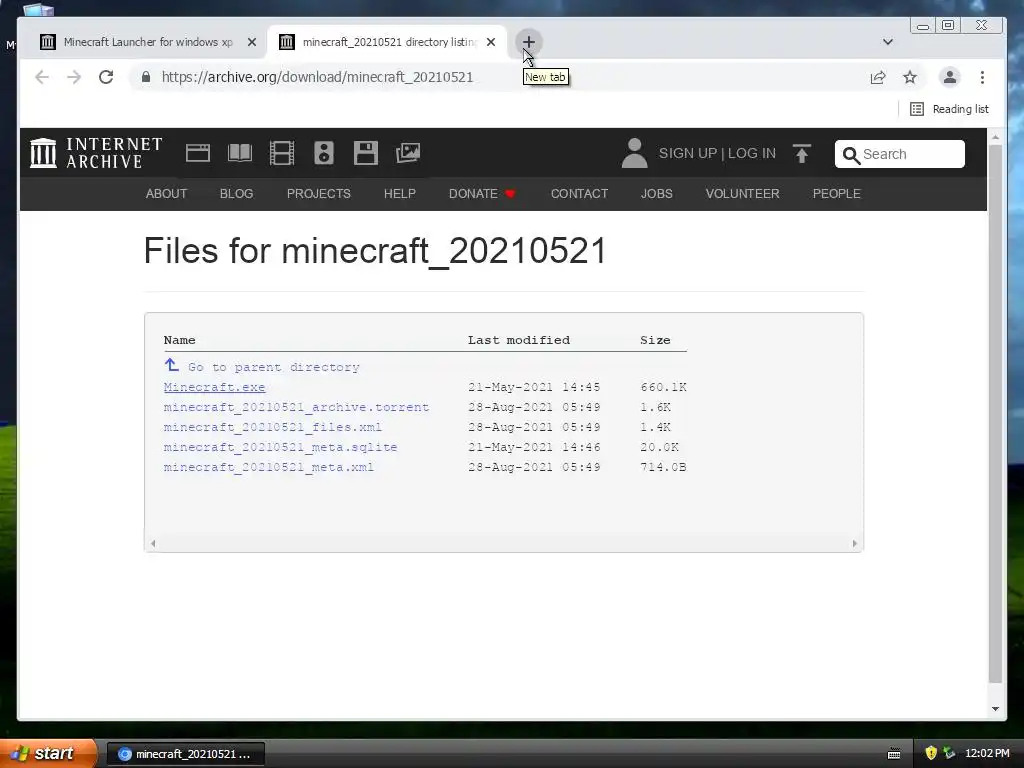Open the Reading list panel
Image resolution: width=1024 pixels, height=768 pixels.
point(950,109)
